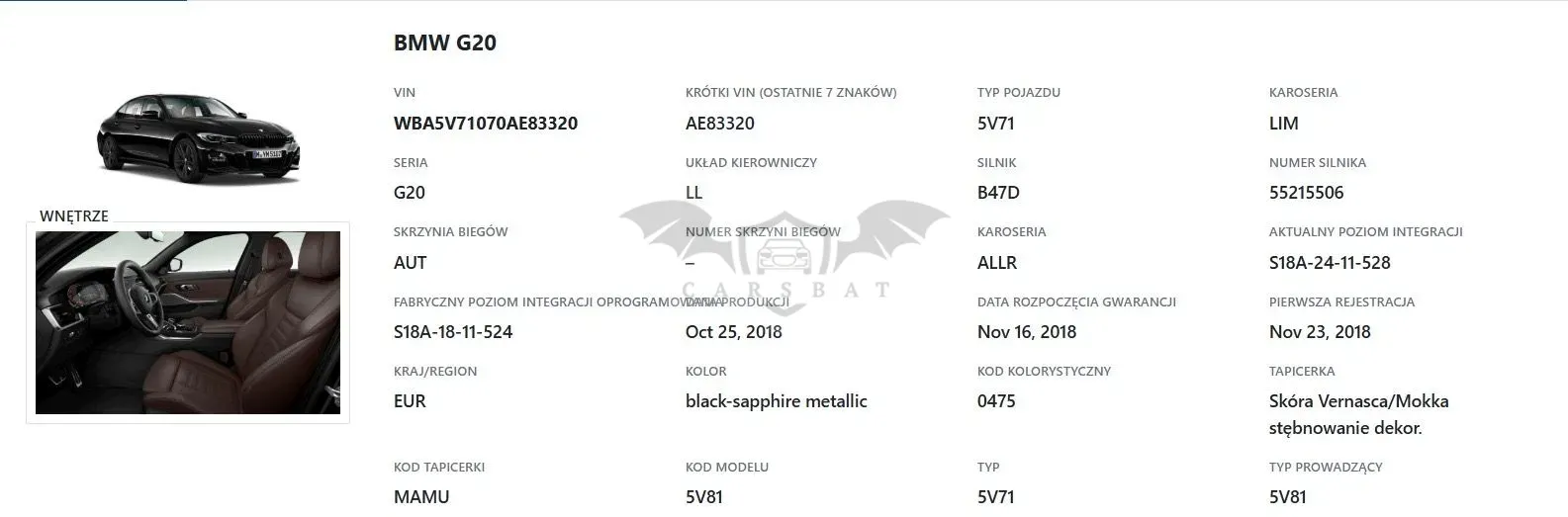Image resolution: width=1568 pixels, height=517 pixels.
Task: Click the black BMW exterior car image
Action: (x=198, y=138)
